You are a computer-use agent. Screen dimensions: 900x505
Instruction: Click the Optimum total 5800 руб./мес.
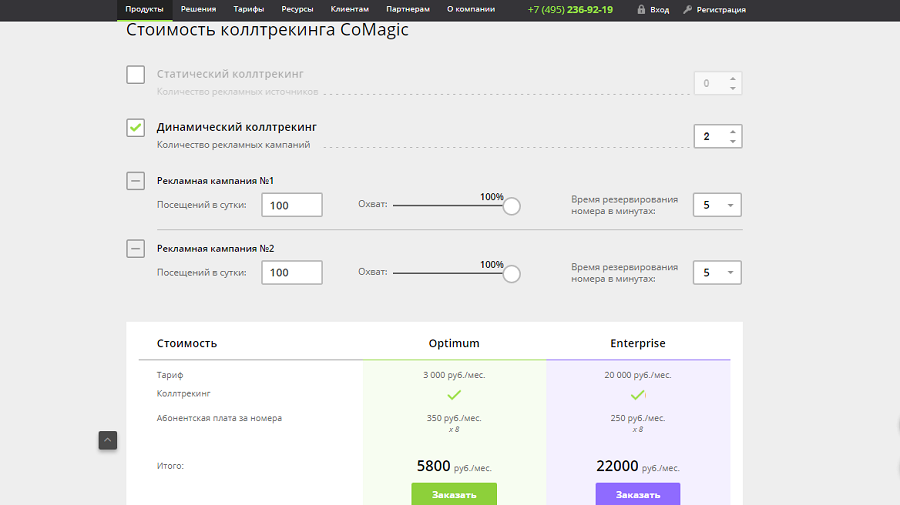(454, 466)
